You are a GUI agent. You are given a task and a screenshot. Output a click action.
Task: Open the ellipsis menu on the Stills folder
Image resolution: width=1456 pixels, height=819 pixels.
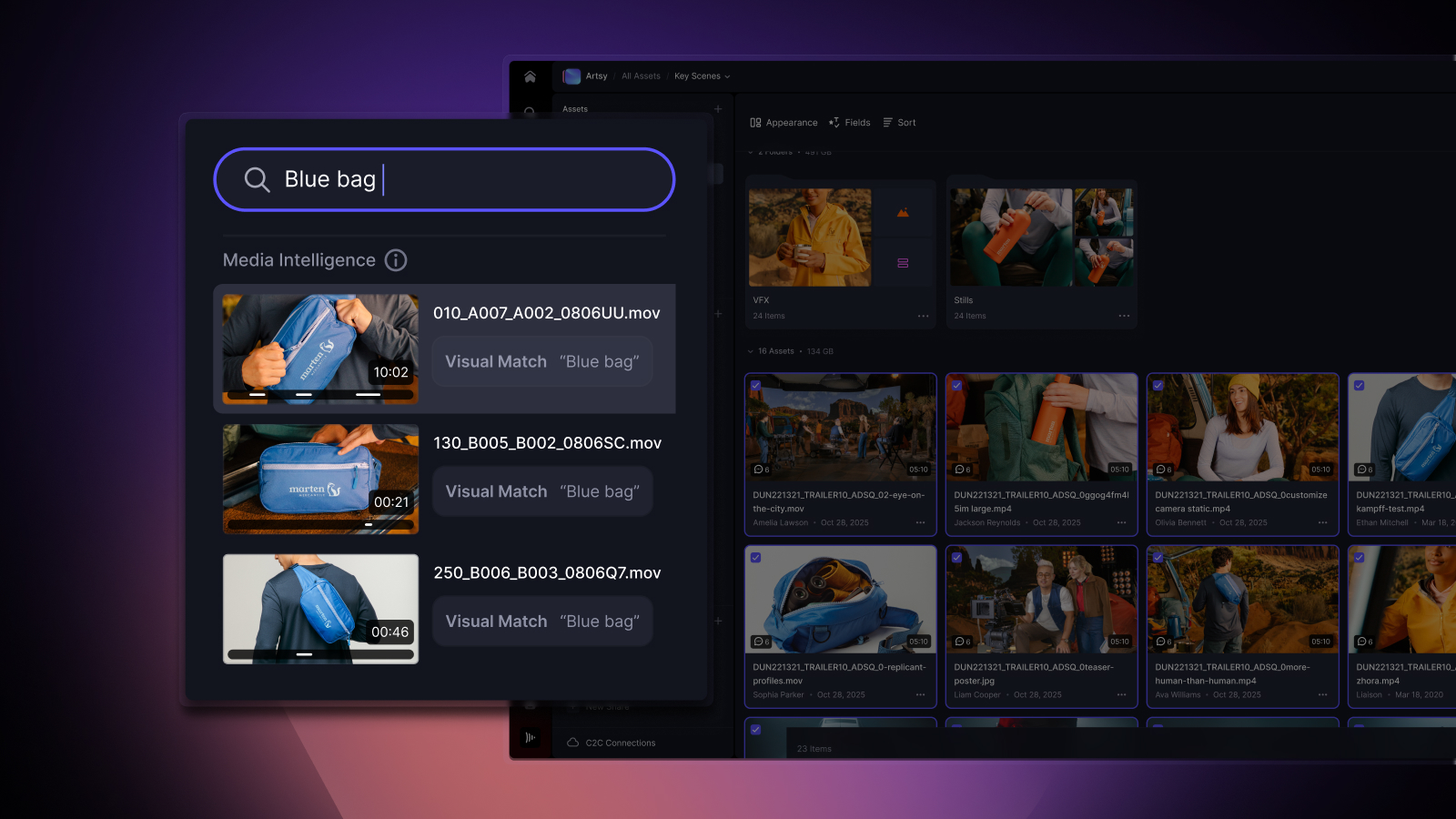click(x=1124, y=316)
